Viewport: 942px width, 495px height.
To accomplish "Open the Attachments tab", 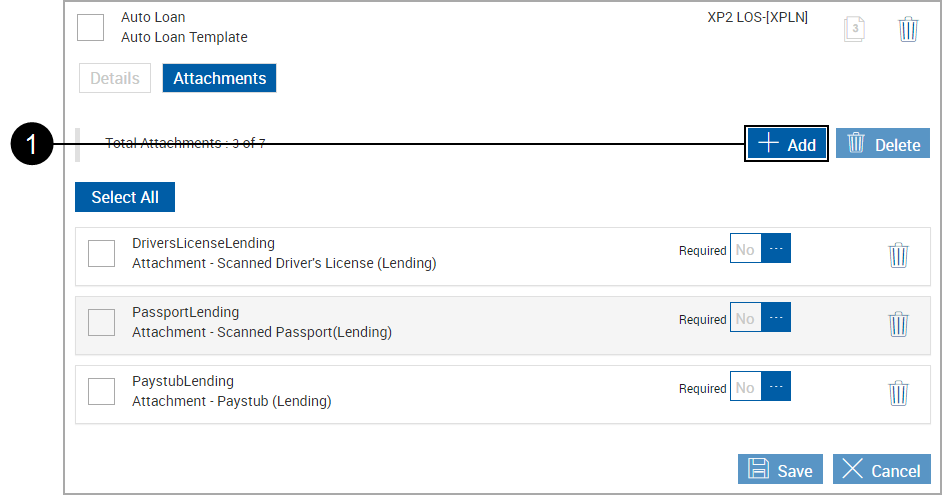I will click(x=219, y=78).
